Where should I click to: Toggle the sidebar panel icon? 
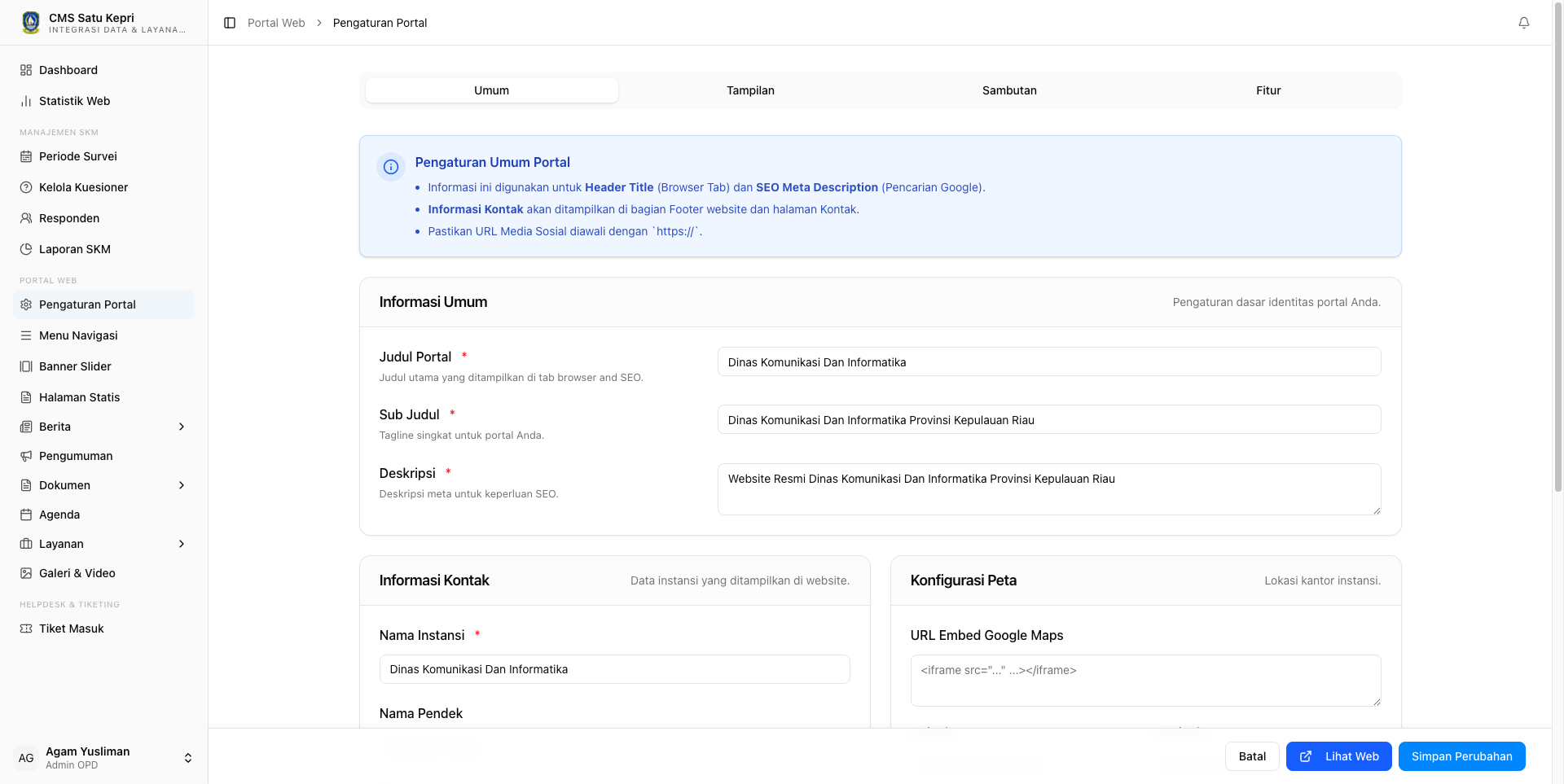pos(230,23)
